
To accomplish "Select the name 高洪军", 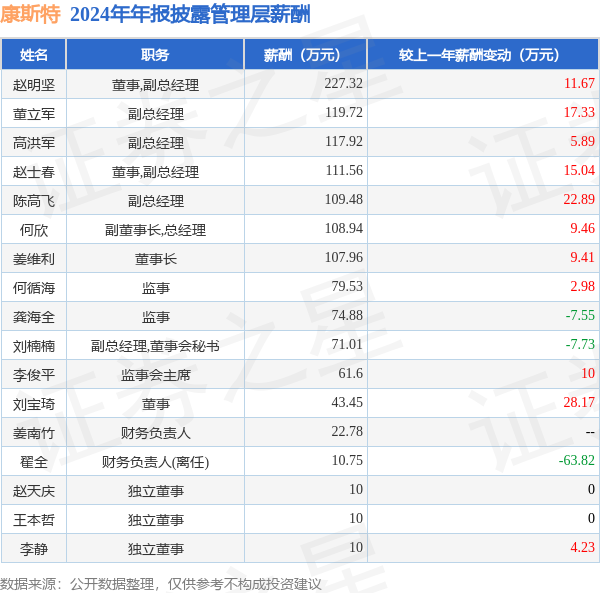I will coord(34,143).
